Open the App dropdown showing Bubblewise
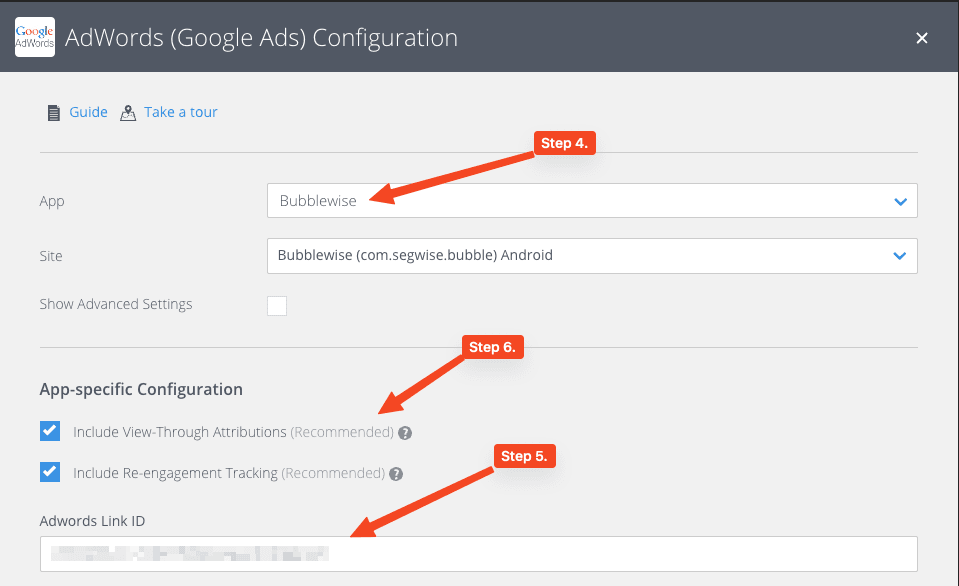The width and height of the screenshot is (959, 586). [x=580, y=201]
